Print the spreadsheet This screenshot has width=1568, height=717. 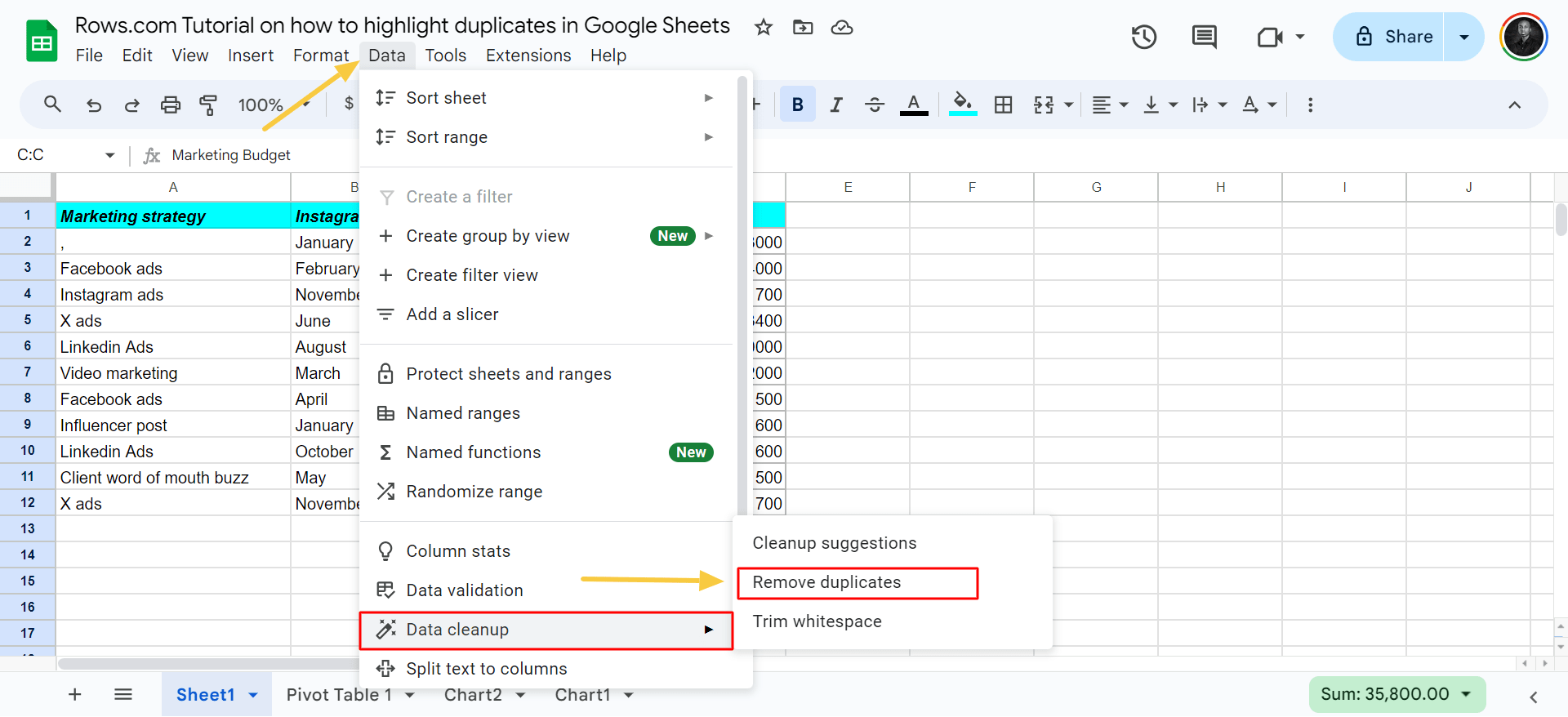tap(170, 105)
